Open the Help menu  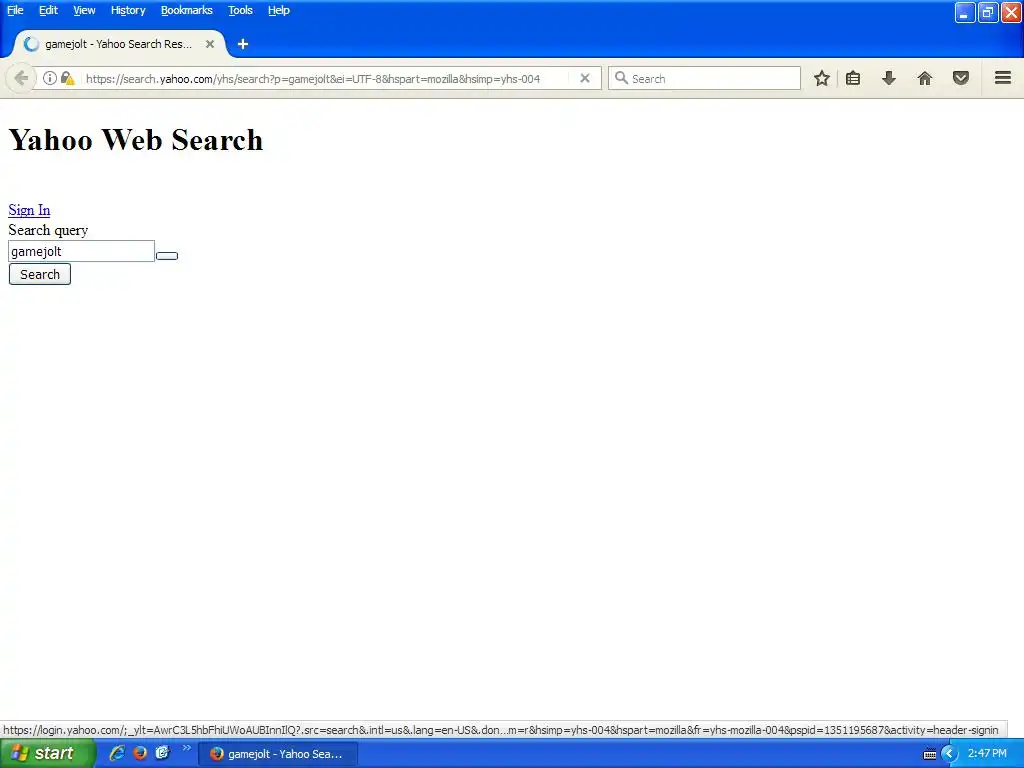coord(279,10)
